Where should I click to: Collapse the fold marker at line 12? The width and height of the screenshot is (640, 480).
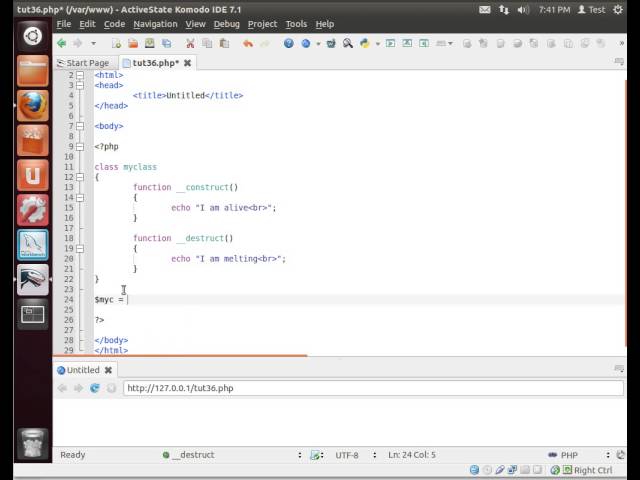coord(80,177)
